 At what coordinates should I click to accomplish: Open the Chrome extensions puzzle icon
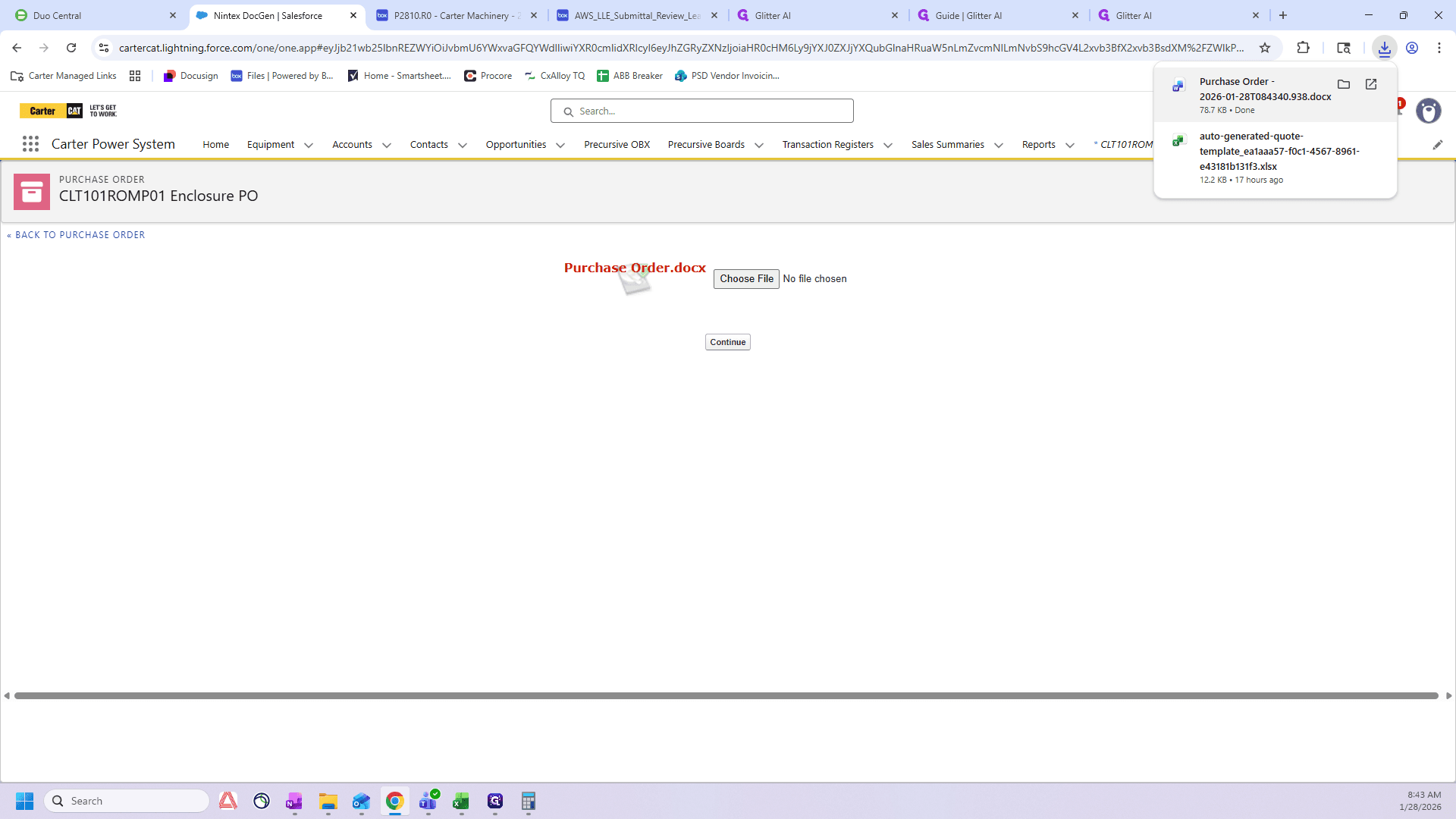(1303, 48)
